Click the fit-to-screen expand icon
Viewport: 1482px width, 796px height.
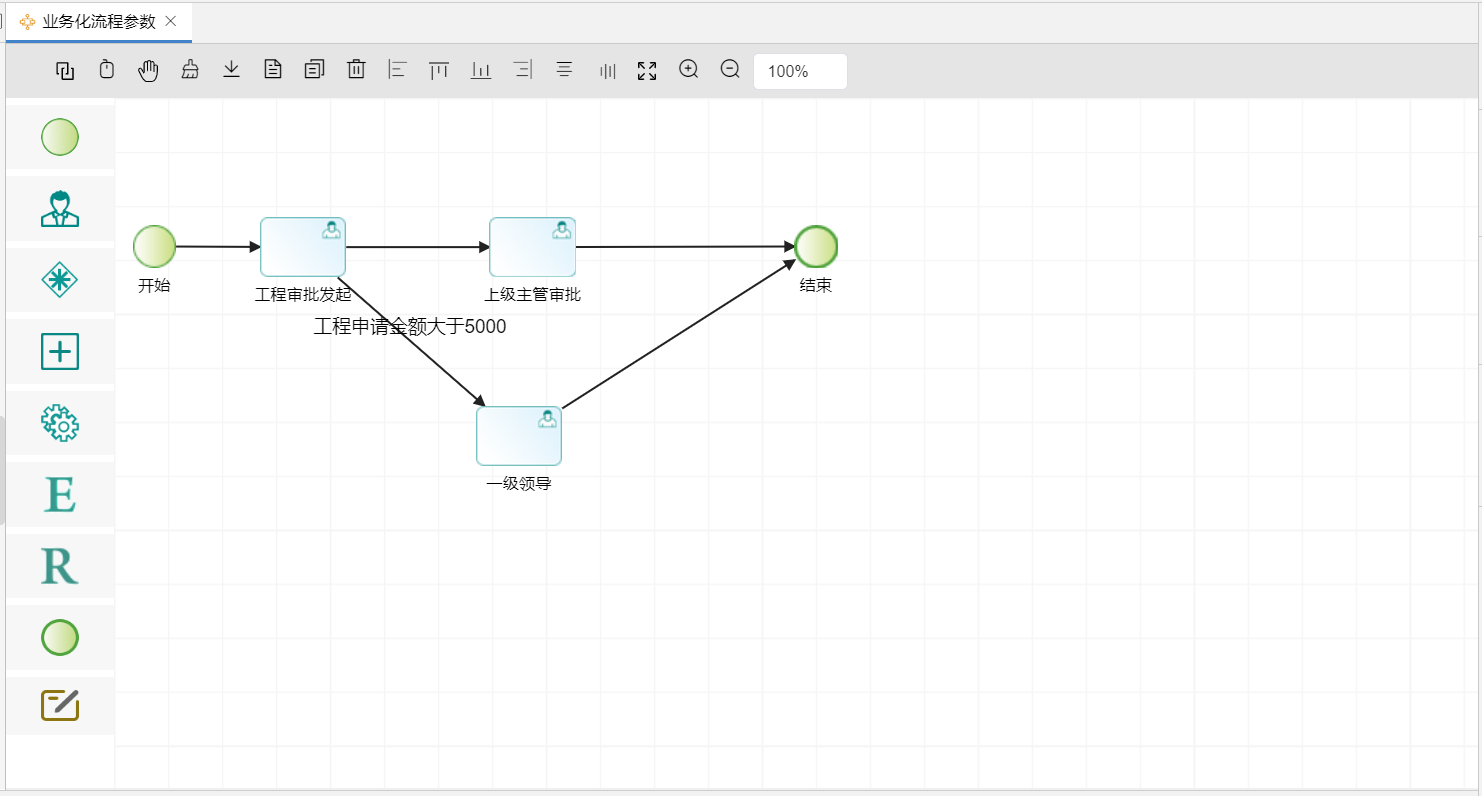click(647, 70)
